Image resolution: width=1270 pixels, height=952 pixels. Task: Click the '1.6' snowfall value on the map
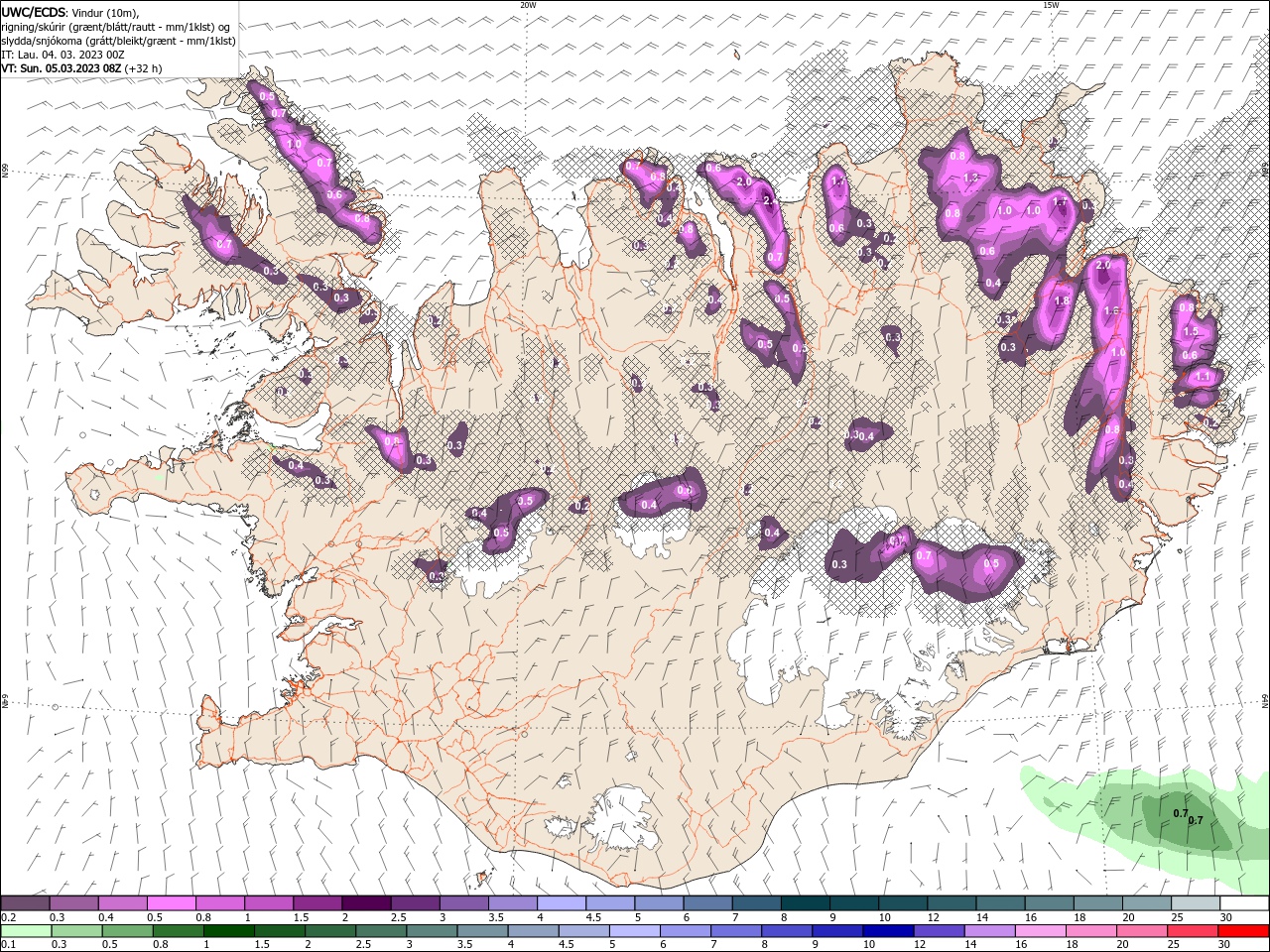(x=1111, y=310)
